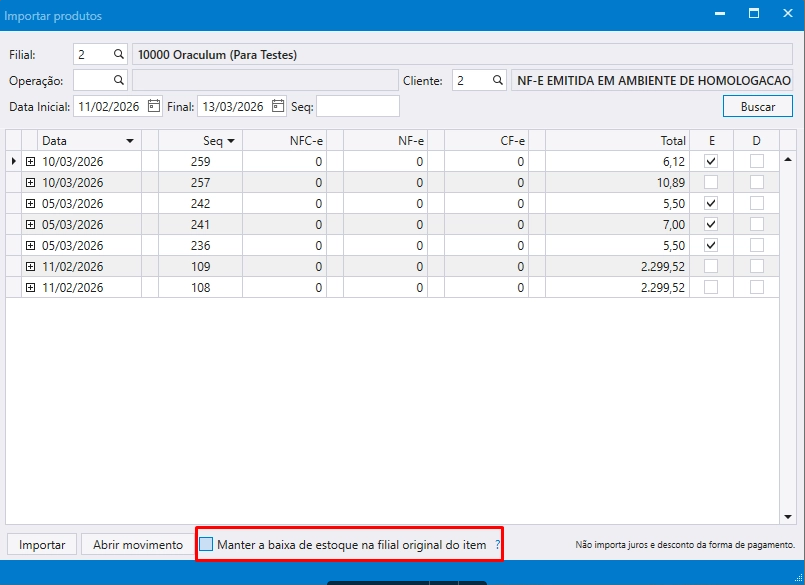Open the Data Inicial calendar picker
Screen dimensions: 805x585
pyautogui.click(x=154, y=106)
